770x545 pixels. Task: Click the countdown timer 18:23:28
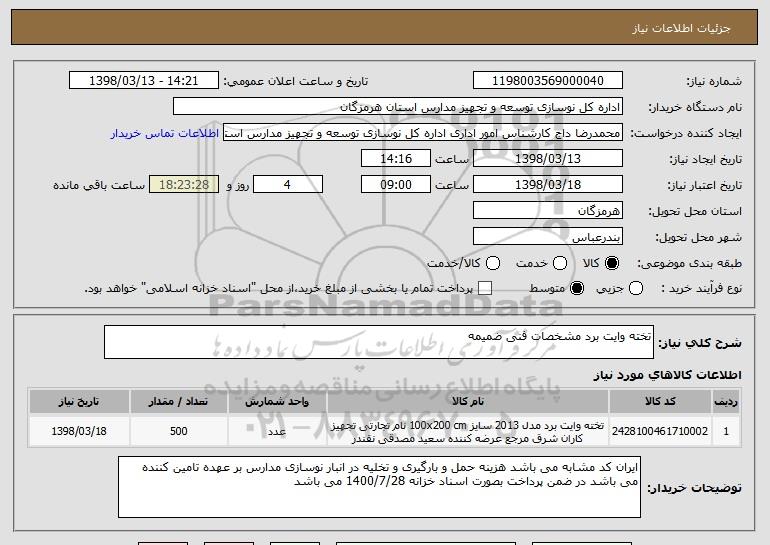[184, 185]
